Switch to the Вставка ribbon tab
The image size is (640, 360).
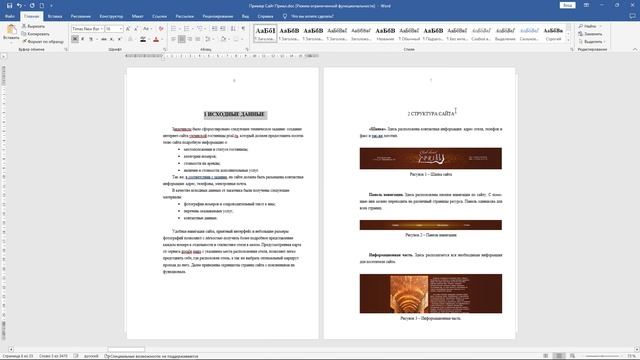pyautogui.click(x=55, y=16)
